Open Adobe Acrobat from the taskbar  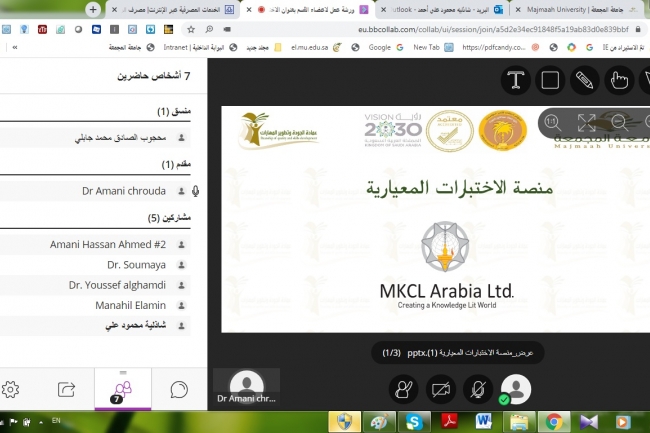pyautogui.click(x=449, y=422)
